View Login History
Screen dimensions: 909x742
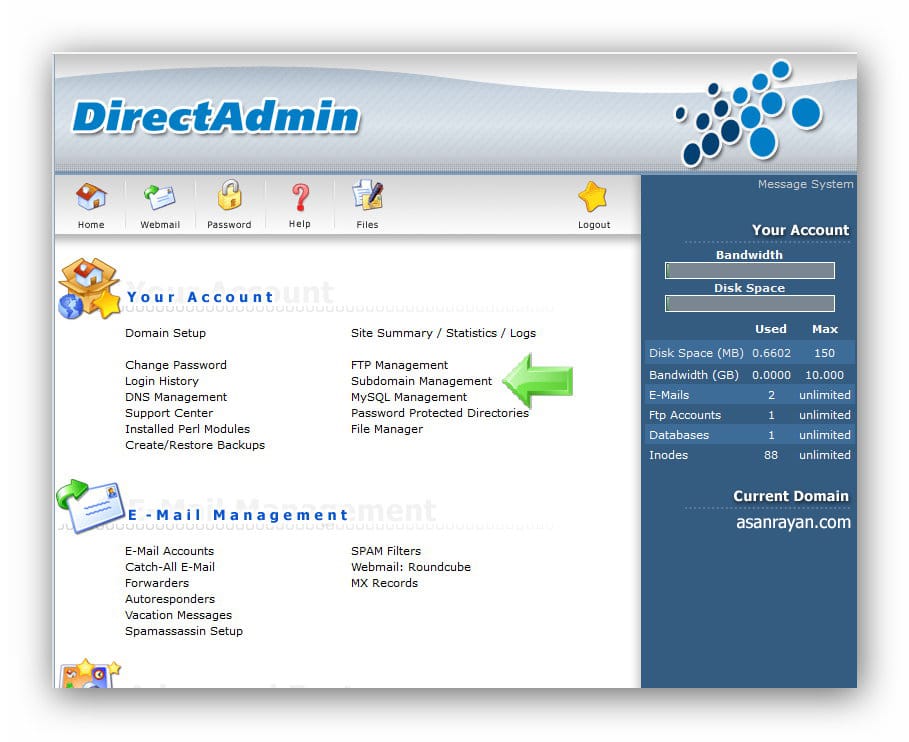click(162, 381)
